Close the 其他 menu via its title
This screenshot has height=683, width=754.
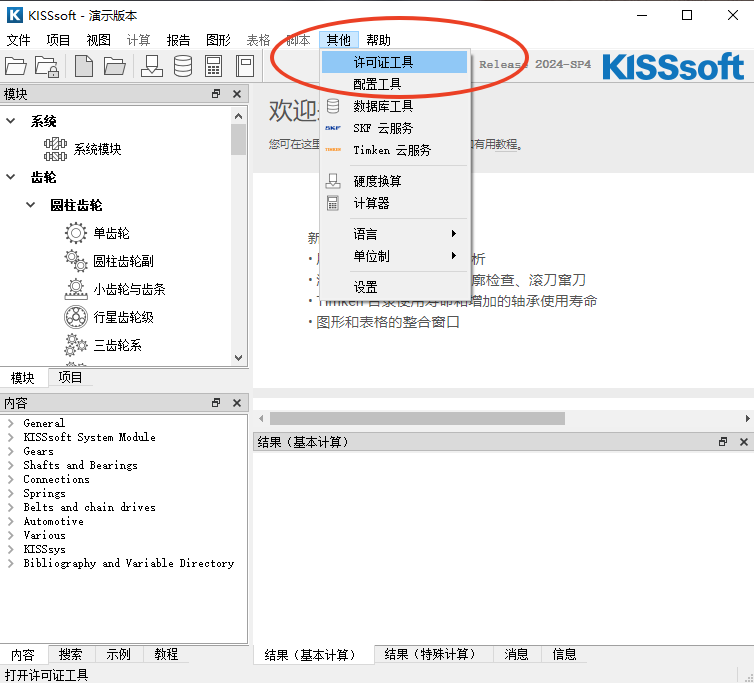coord(339,40)
